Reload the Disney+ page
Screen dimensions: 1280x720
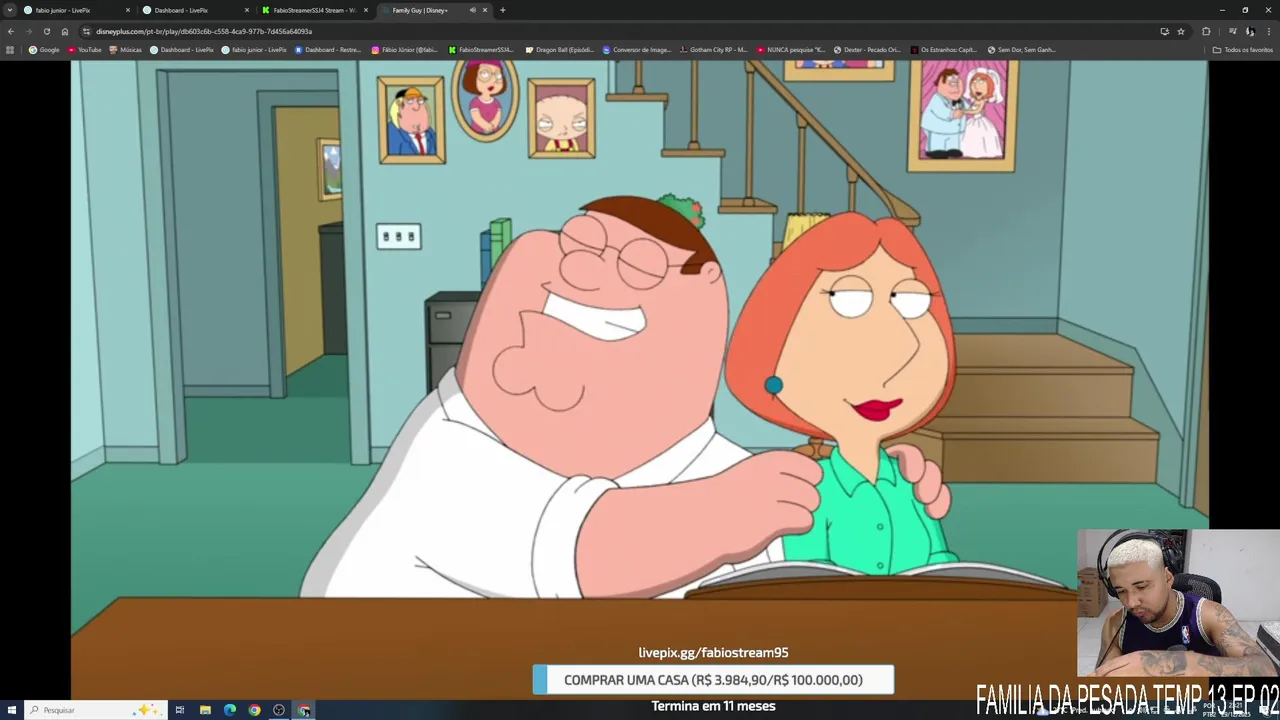click(x=47, y=31)
